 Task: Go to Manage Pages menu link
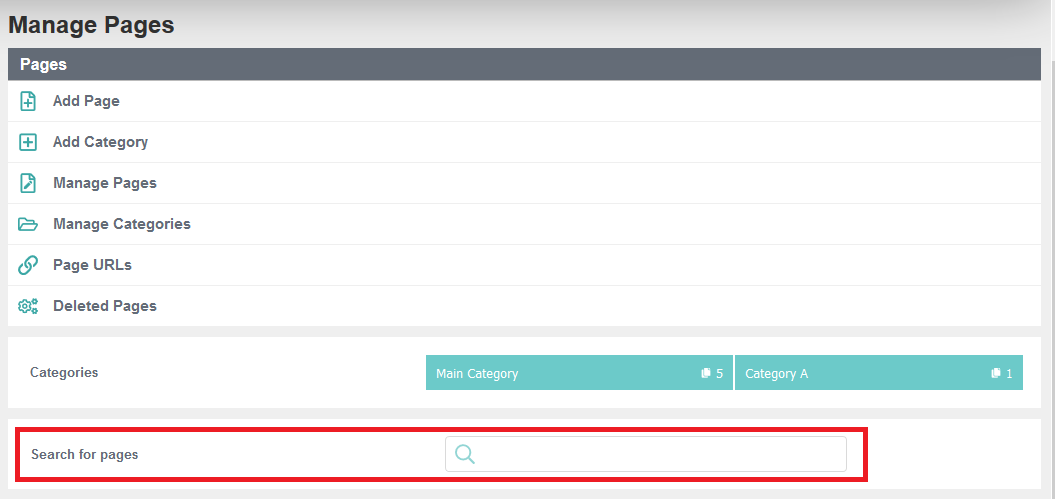pos(105,184)
